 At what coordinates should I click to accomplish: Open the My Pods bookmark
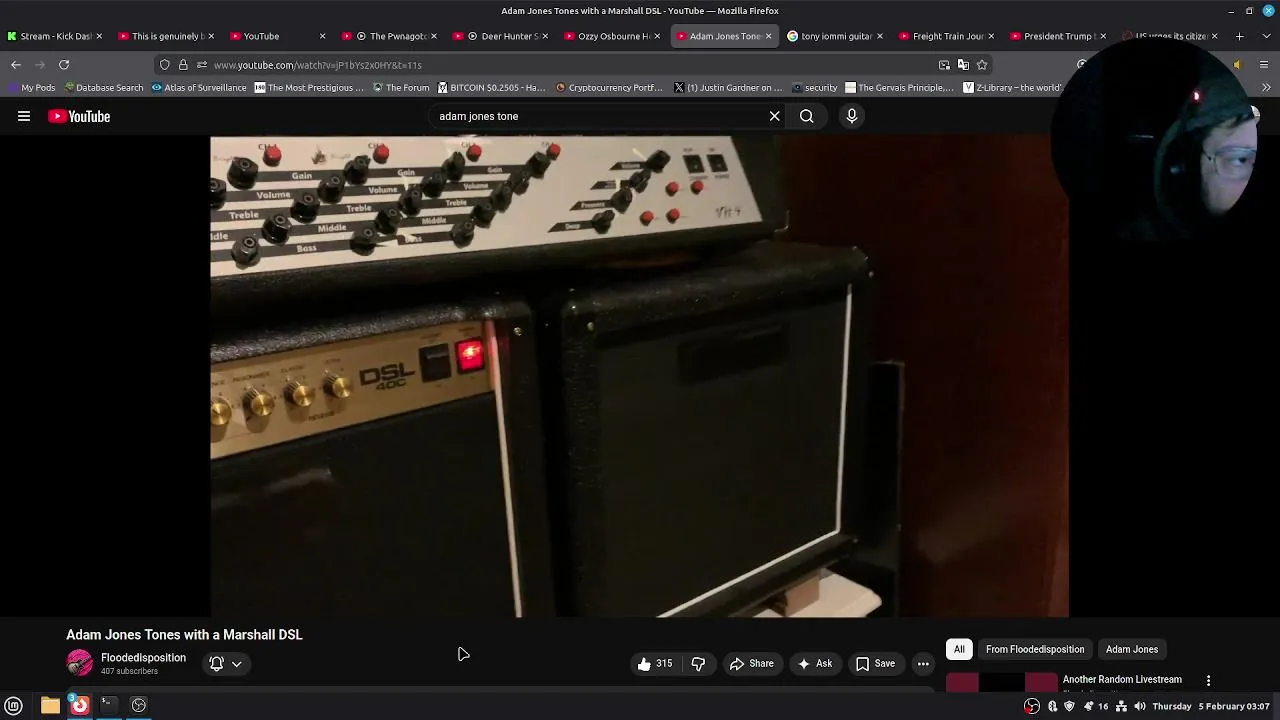[31, 87]
